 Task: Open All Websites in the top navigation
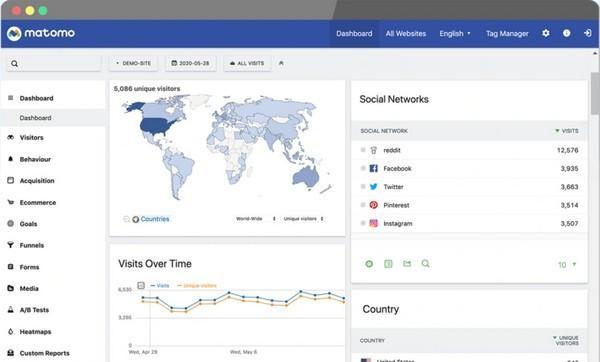click(406, 34)
